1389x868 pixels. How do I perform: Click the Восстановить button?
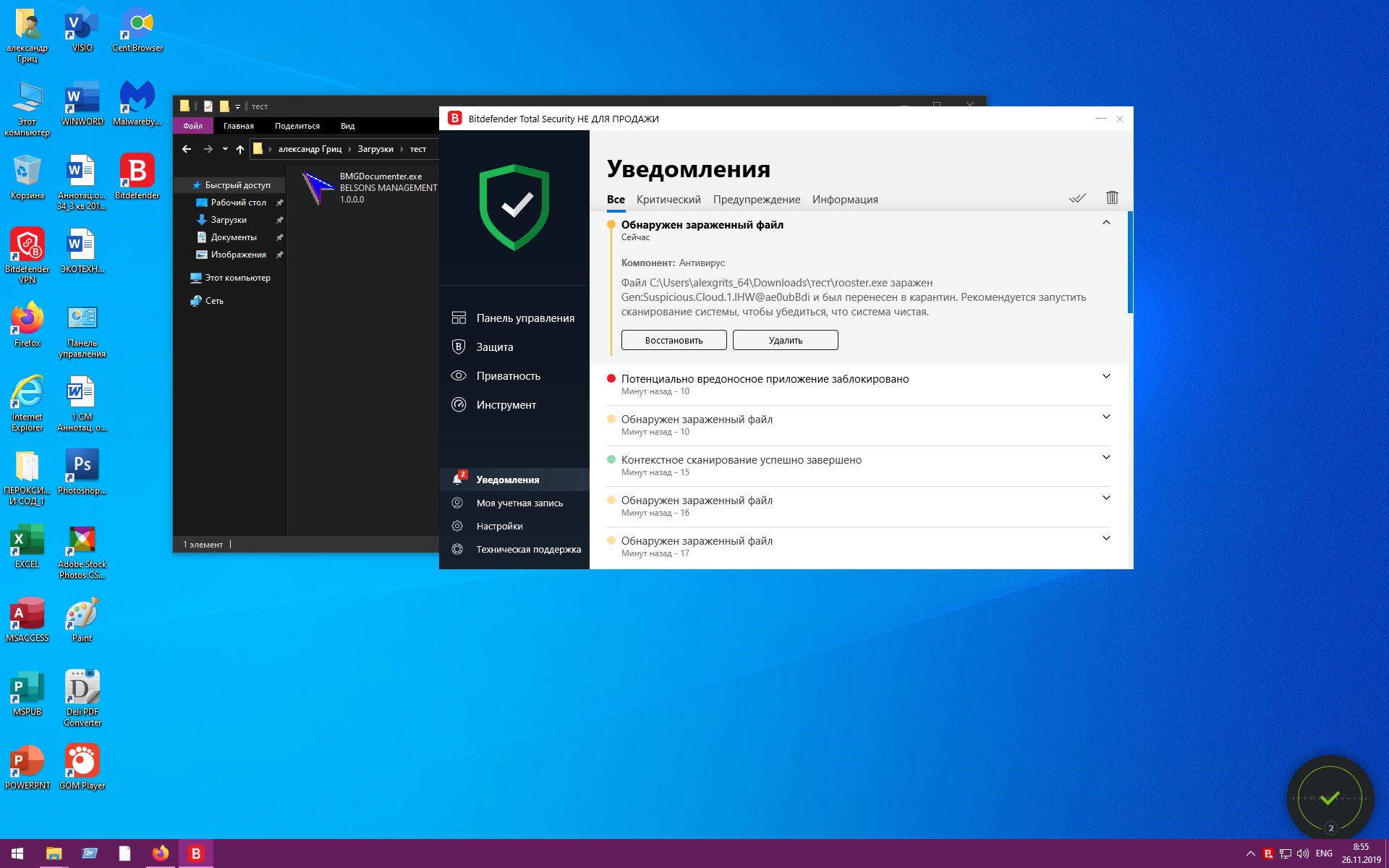pyautogui.click(x=674, y=340)
